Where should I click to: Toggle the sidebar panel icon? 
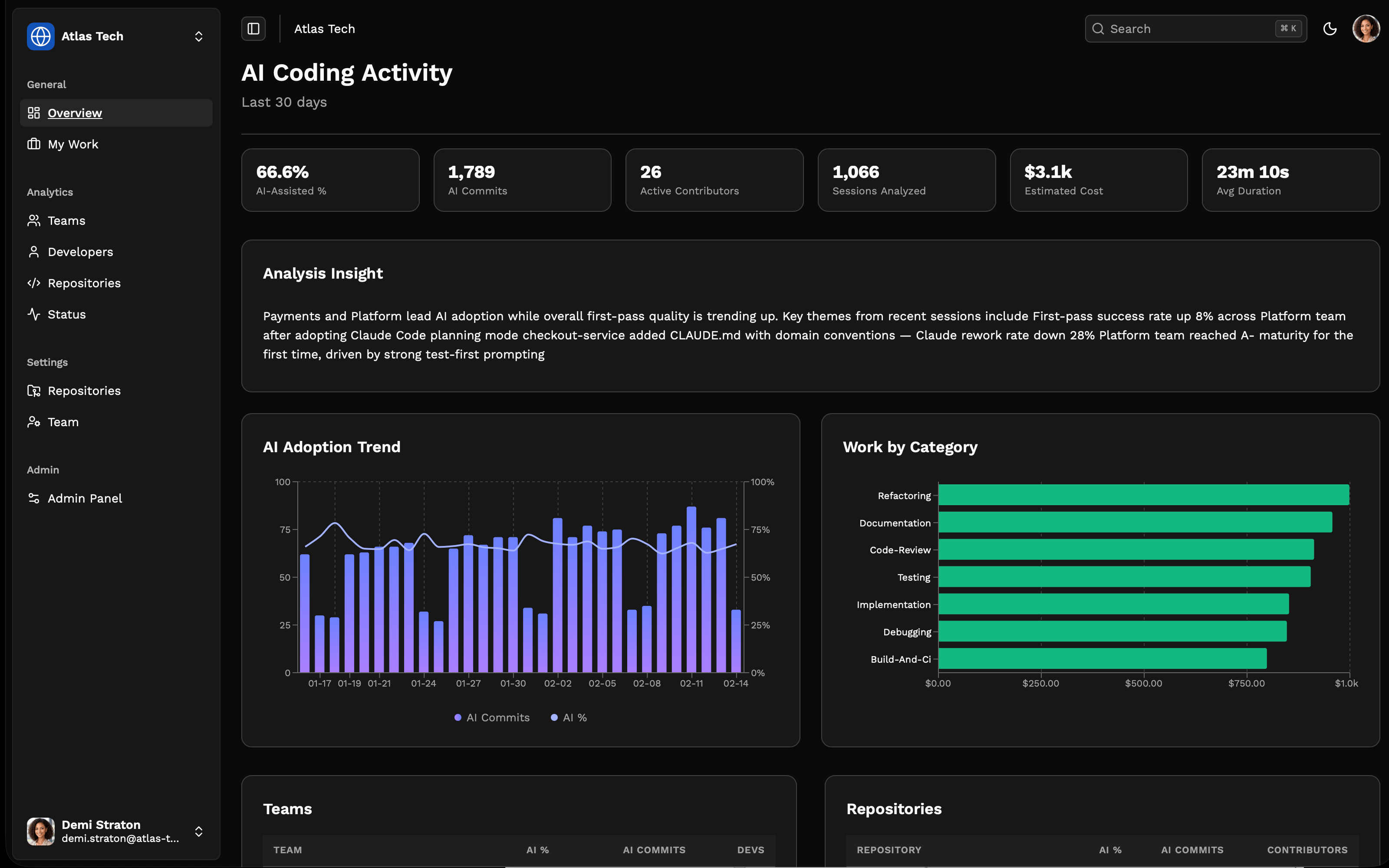pyautogui.click(x=253, y=29)
